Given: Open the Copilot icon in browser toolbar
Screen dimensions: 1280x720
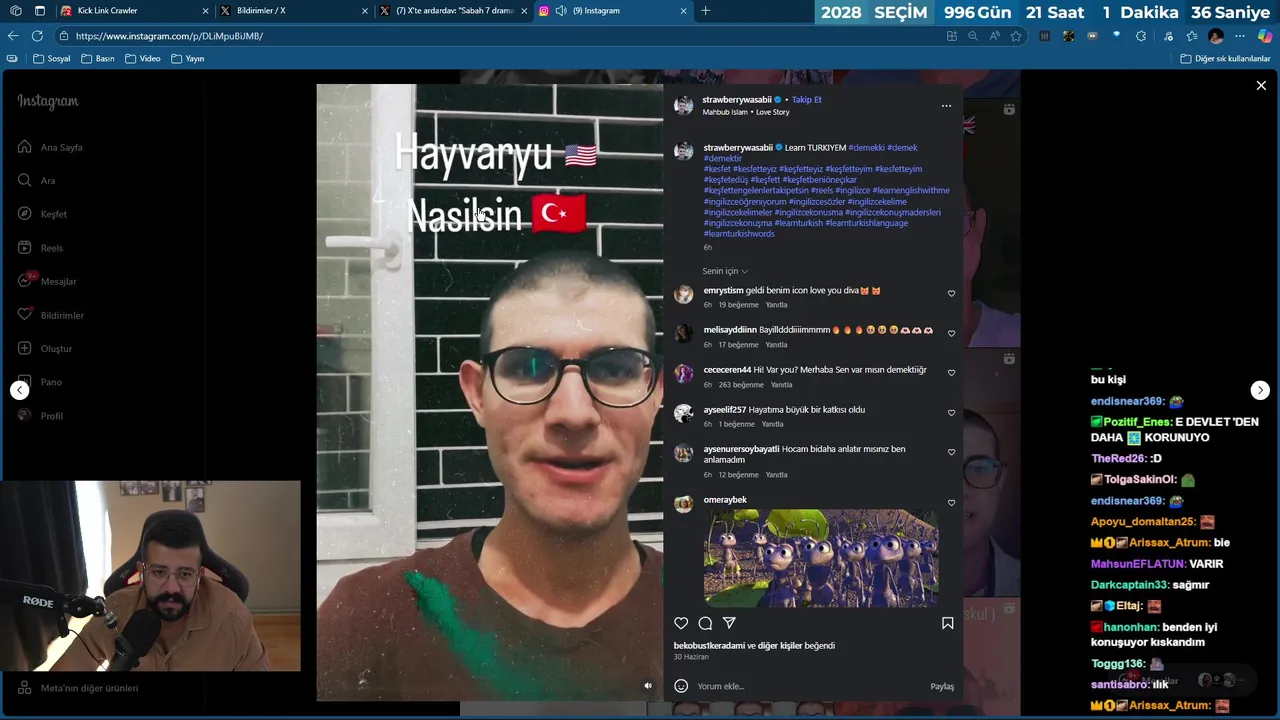Looking at the screenshot, I should point(1265,36).
